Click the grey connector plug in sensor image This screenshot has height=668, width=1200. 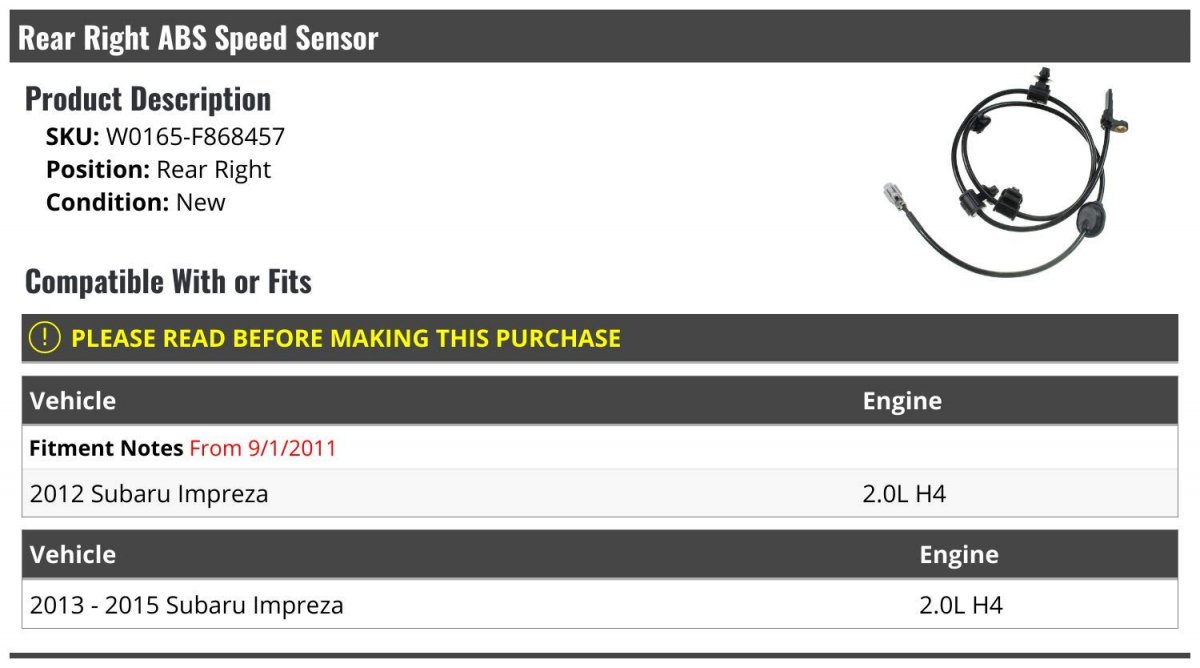(x=896, y=196)
